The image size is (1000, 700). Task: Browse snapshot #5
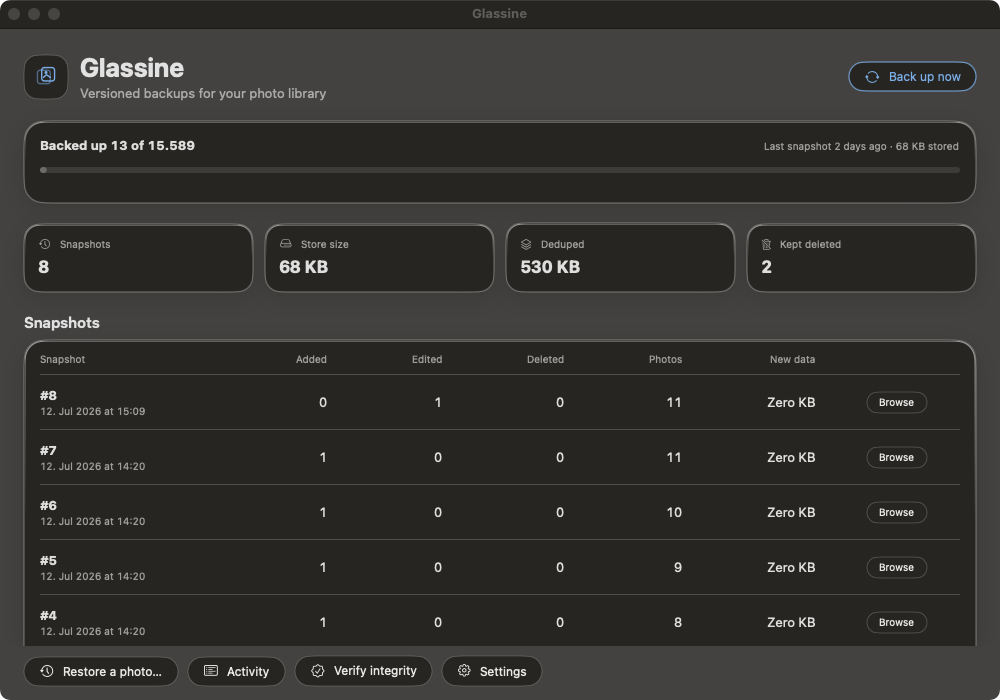[896, 567]
